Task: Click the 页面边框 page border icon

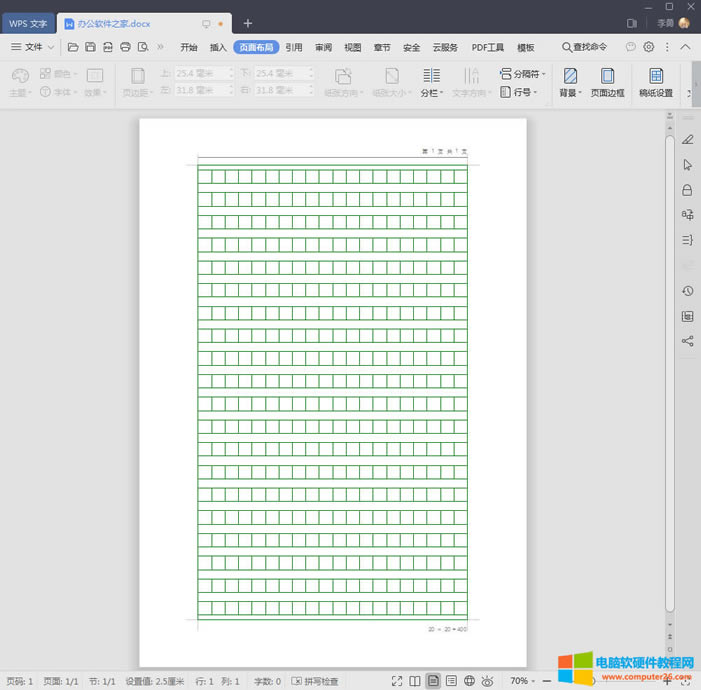Action: pyautogui.click(x=607, y=81)
